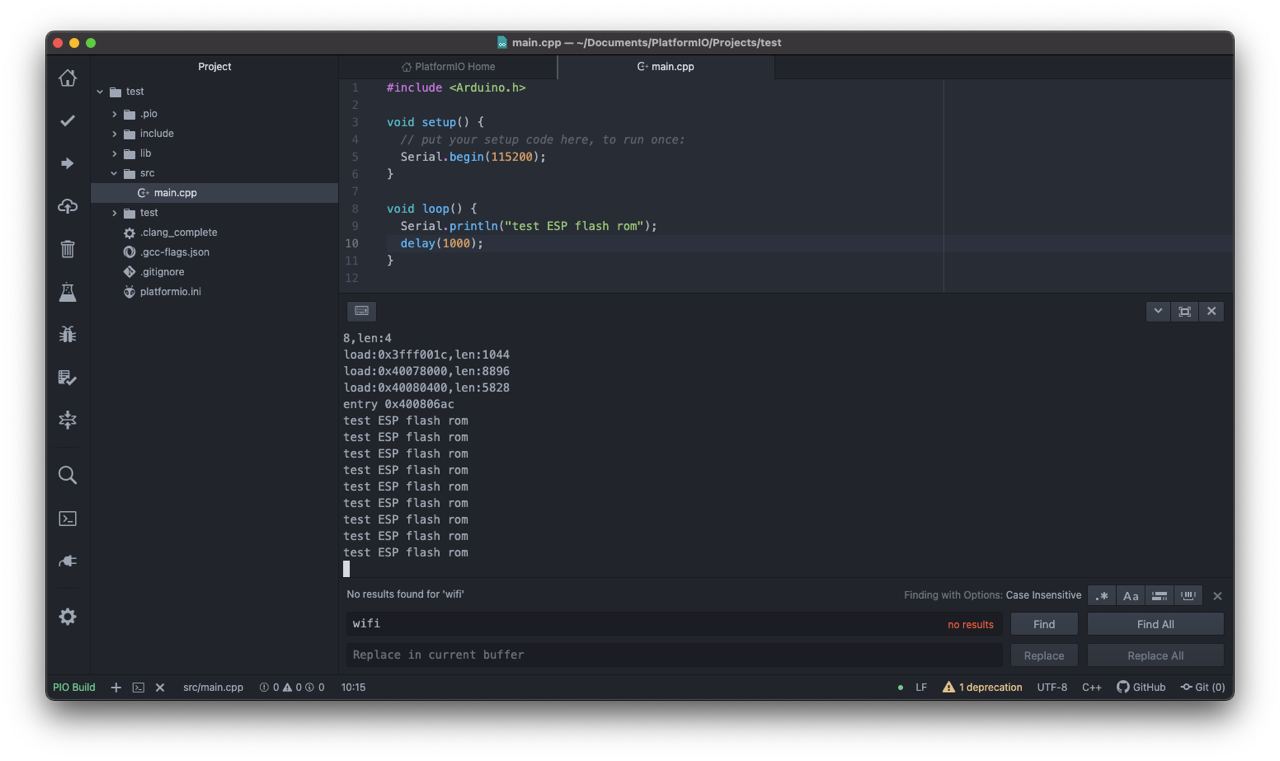Click the Upload arrow icon
Viewport: 1280px width, 761px height.
pos(67,163)
